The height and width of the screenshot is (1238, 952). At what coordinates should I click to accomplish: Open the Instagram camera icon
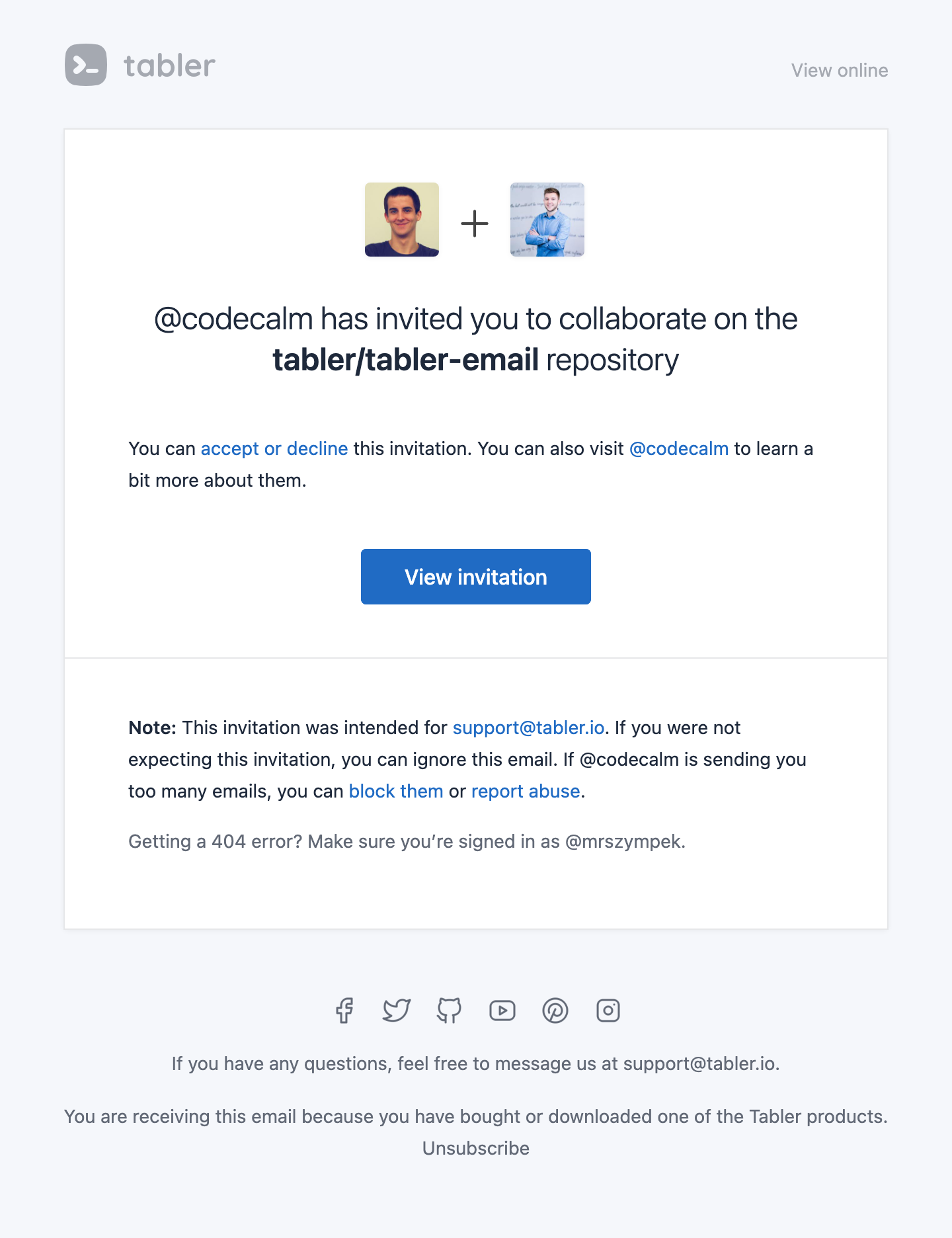(608, 1011)
